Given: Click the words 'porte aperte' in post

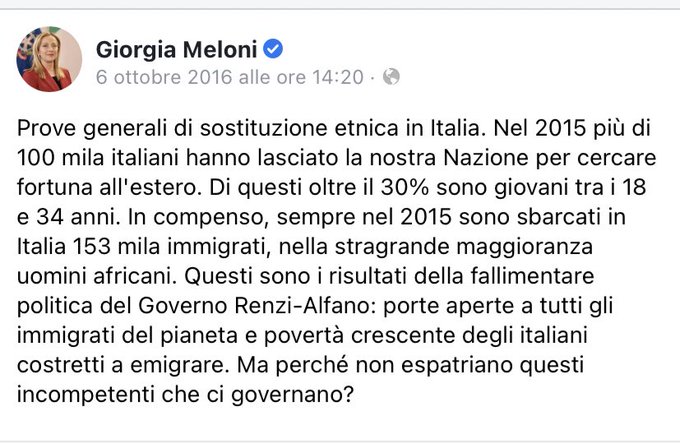Looking at the screenshot, I should click(x=451, y=306).
